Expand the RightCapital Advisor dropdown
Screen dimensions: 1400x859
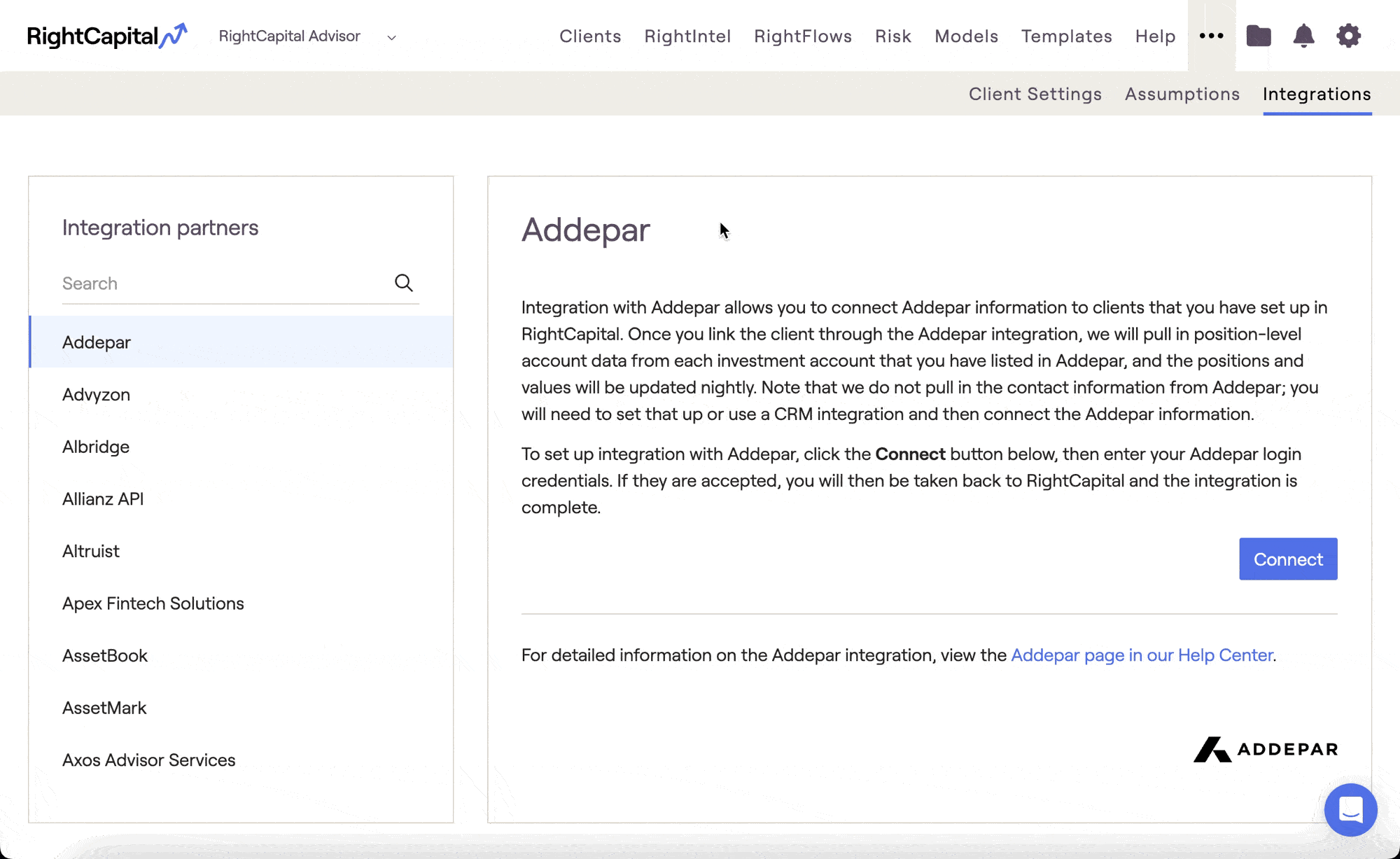tap(391, 37)
